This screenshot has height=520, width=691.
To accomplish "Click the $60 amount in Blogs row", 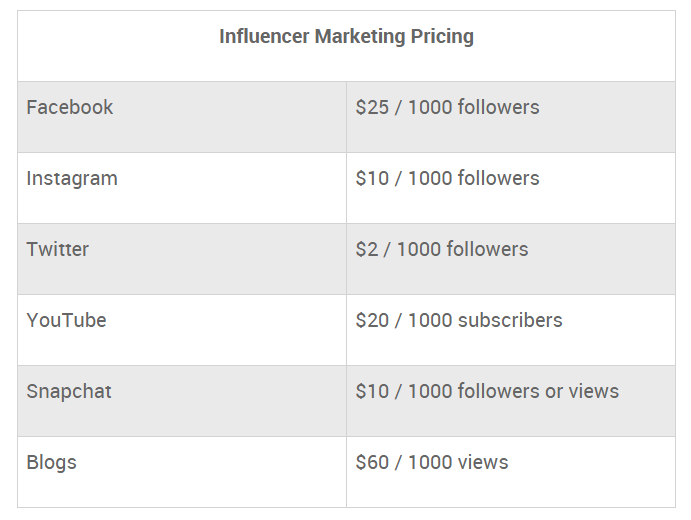I will coord(372,462).
